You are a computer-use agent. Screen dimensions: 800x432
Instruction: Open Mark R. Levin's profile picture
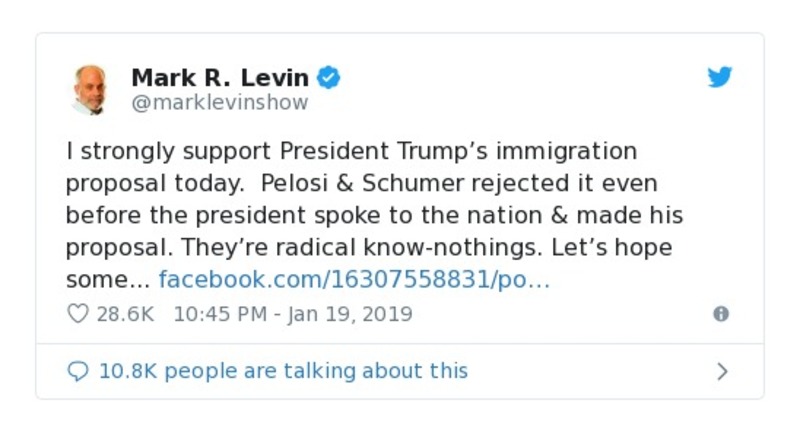point(90,89)
